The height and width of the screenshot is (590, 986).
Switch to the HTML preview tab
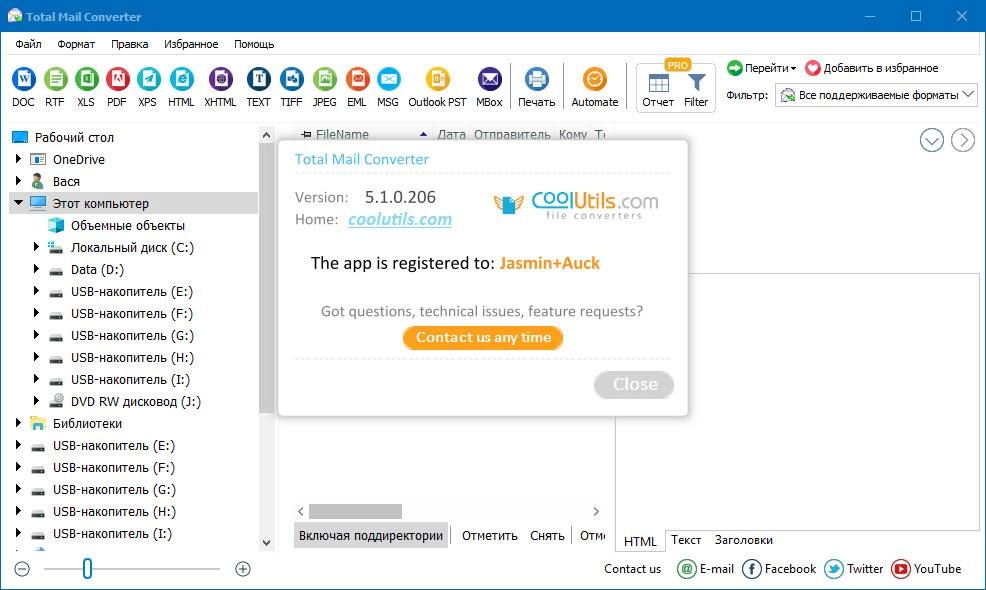640,541
